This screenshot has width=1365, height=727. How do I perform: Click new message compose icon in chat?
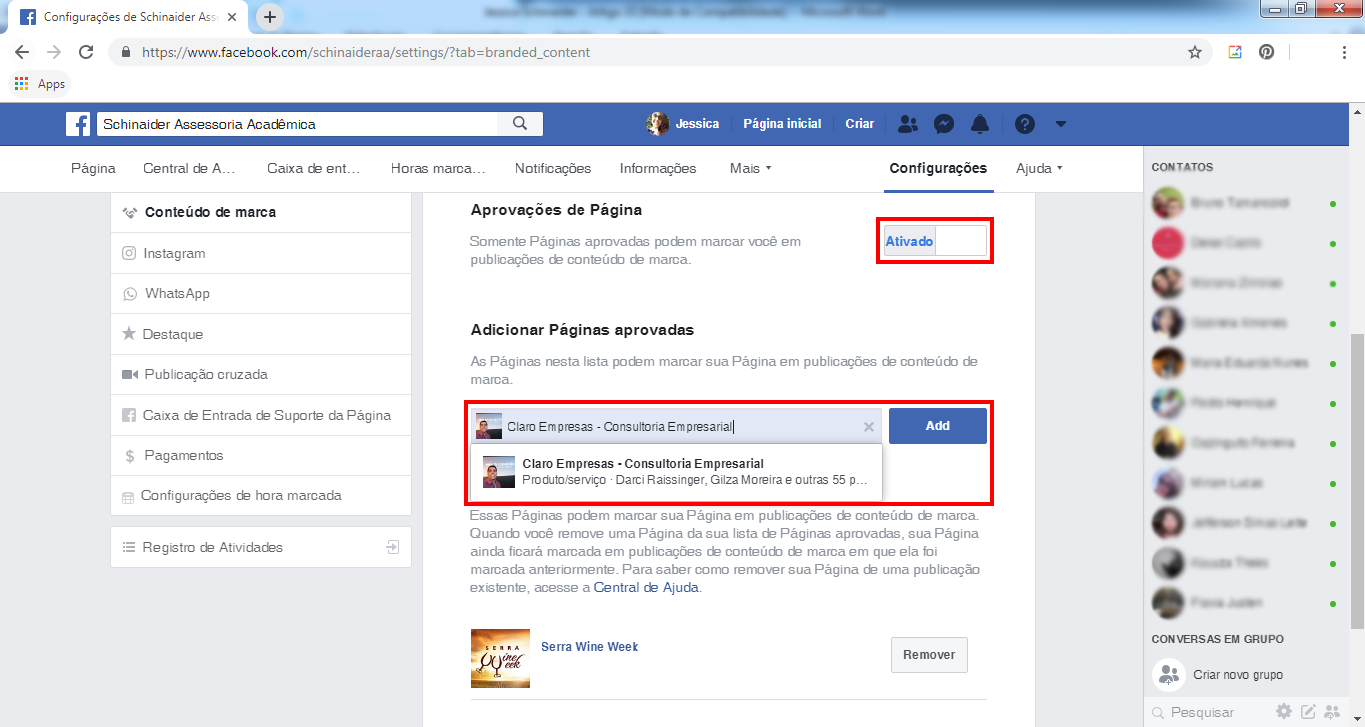click(1308, 712)
